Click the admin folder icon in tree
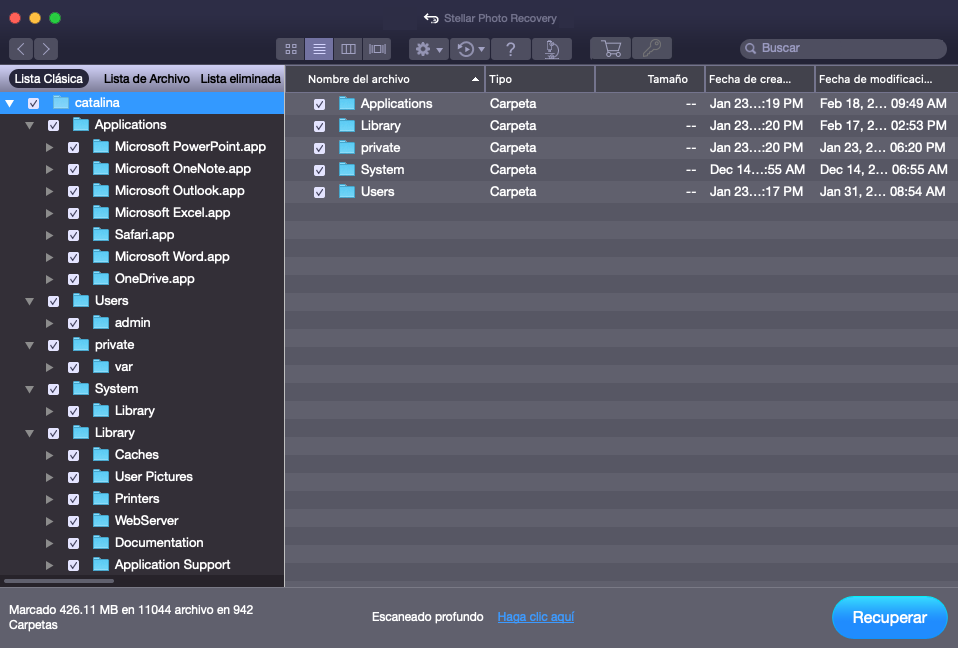This screenshot has height=648, width=958. click(101, 322)
